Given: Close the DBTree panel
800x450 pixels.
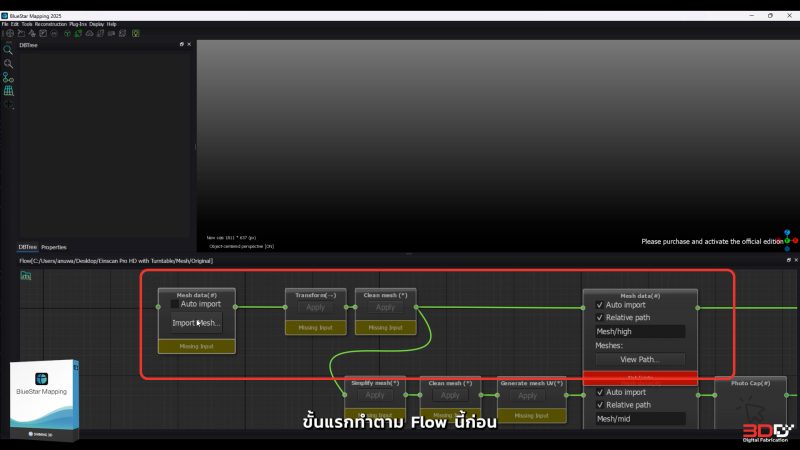Looking at the screenshot, I should tap(189, 44).
